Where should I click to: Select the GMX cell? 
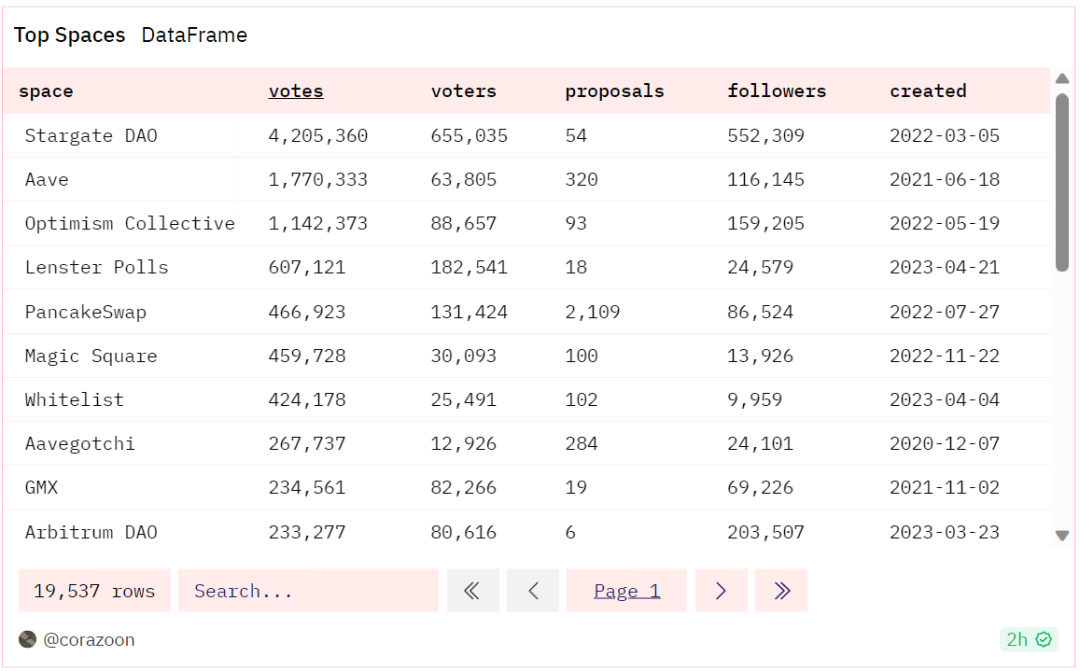coord(41,488)
